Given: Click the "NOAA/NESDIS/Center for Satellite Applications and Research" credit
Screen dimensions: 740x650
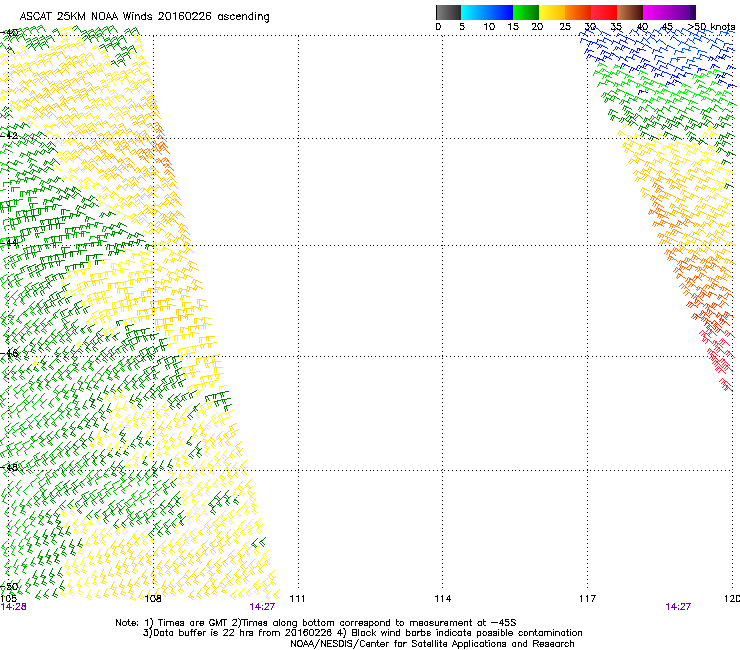Looking at the screenshot, I should coord(432,644).
